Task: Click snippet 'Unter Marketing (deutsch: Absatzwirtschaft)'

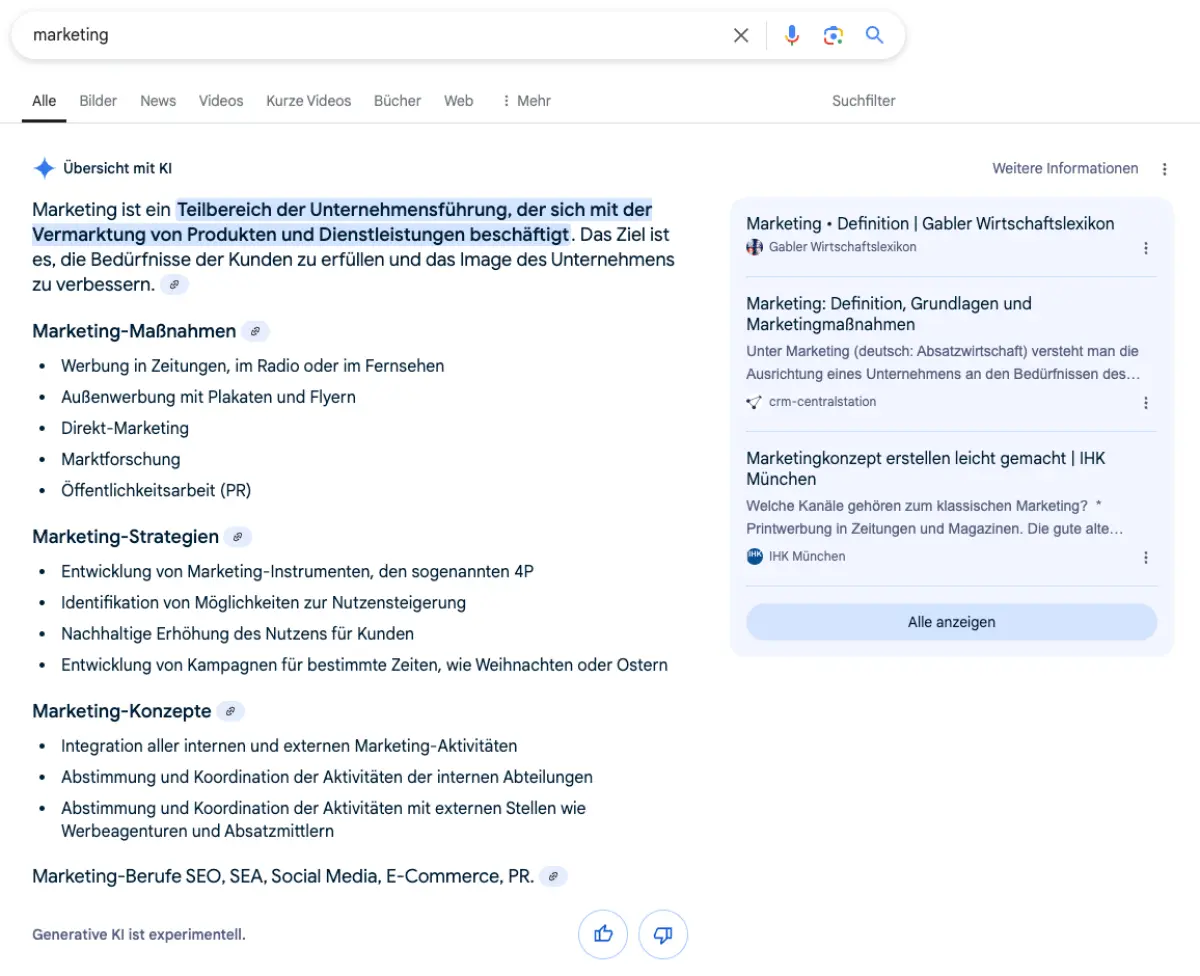Action: point(942,363)
